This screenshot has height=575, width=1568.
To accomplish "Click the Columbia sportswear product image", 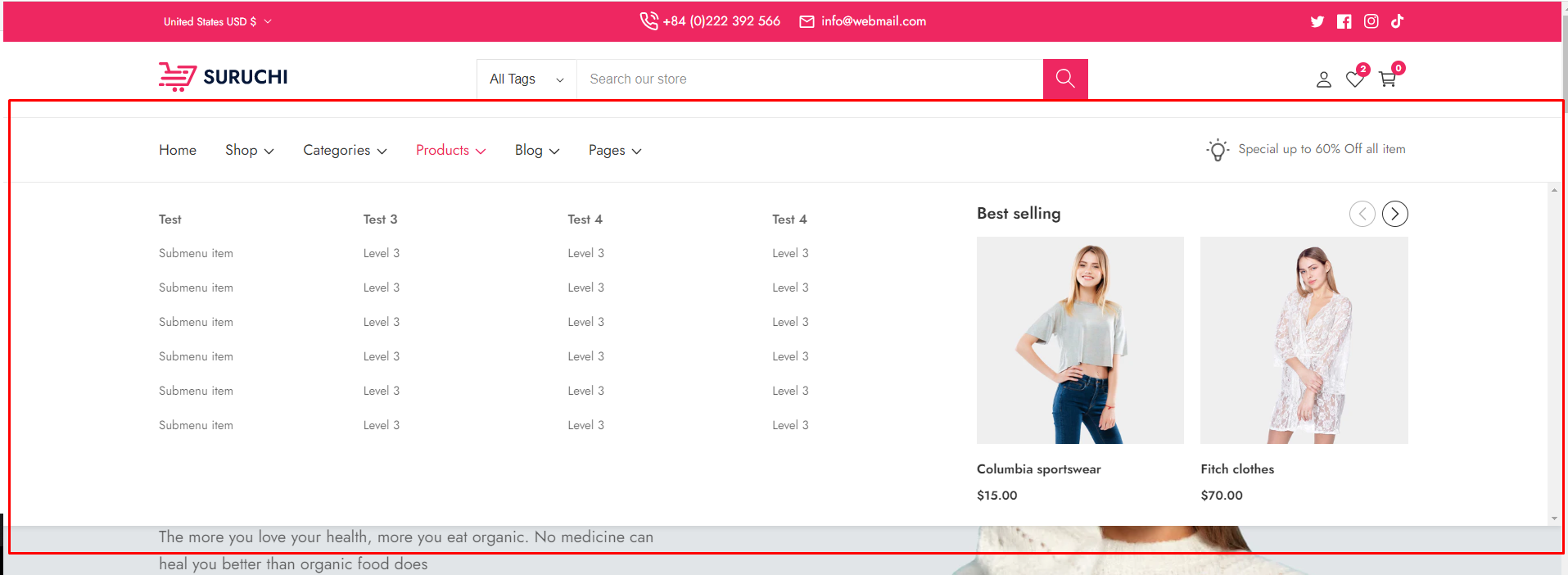I will pyautogui.click(x=1080, y=340).
